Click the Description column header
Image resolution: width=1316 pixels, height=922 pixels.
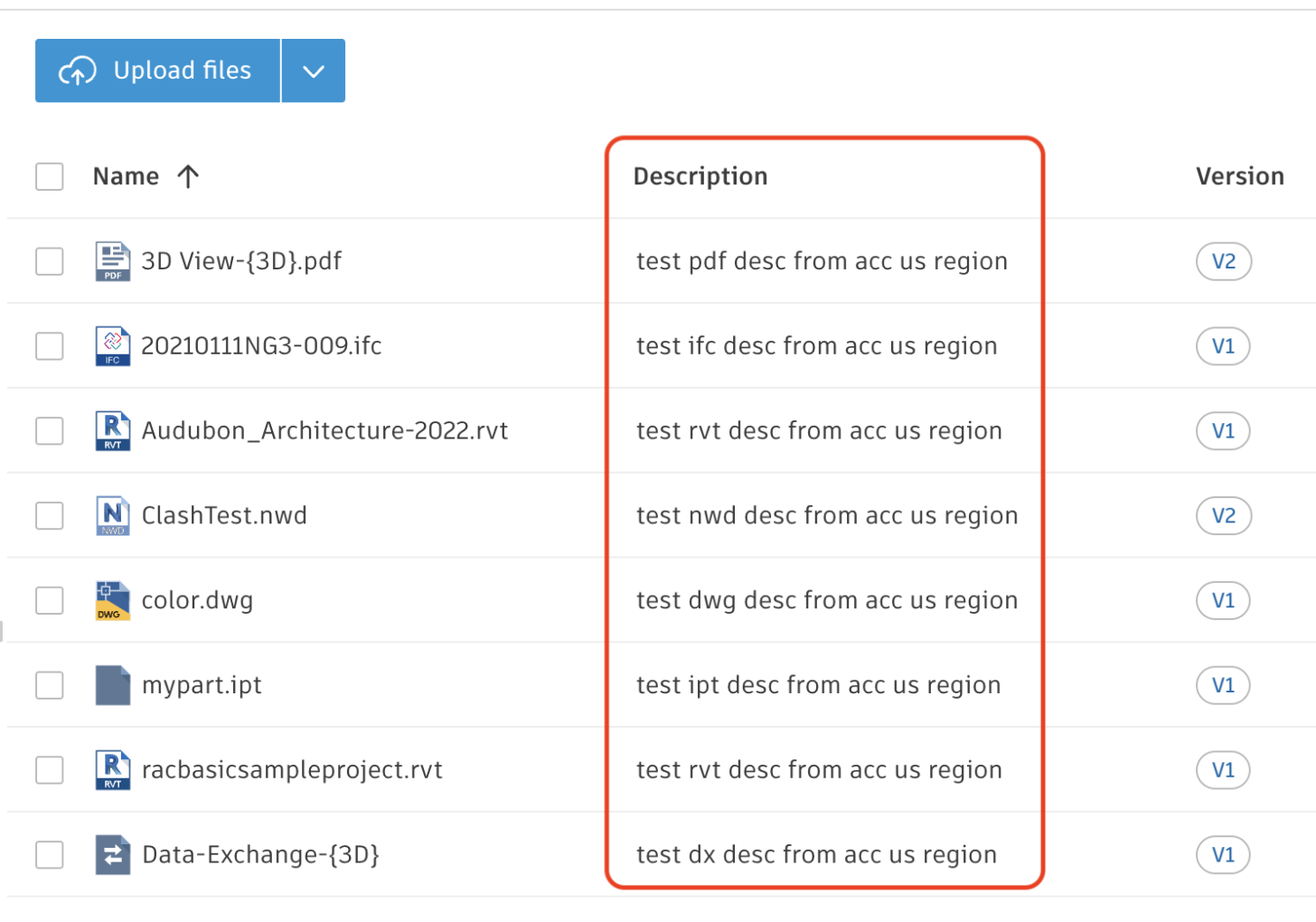click(700, 176)
